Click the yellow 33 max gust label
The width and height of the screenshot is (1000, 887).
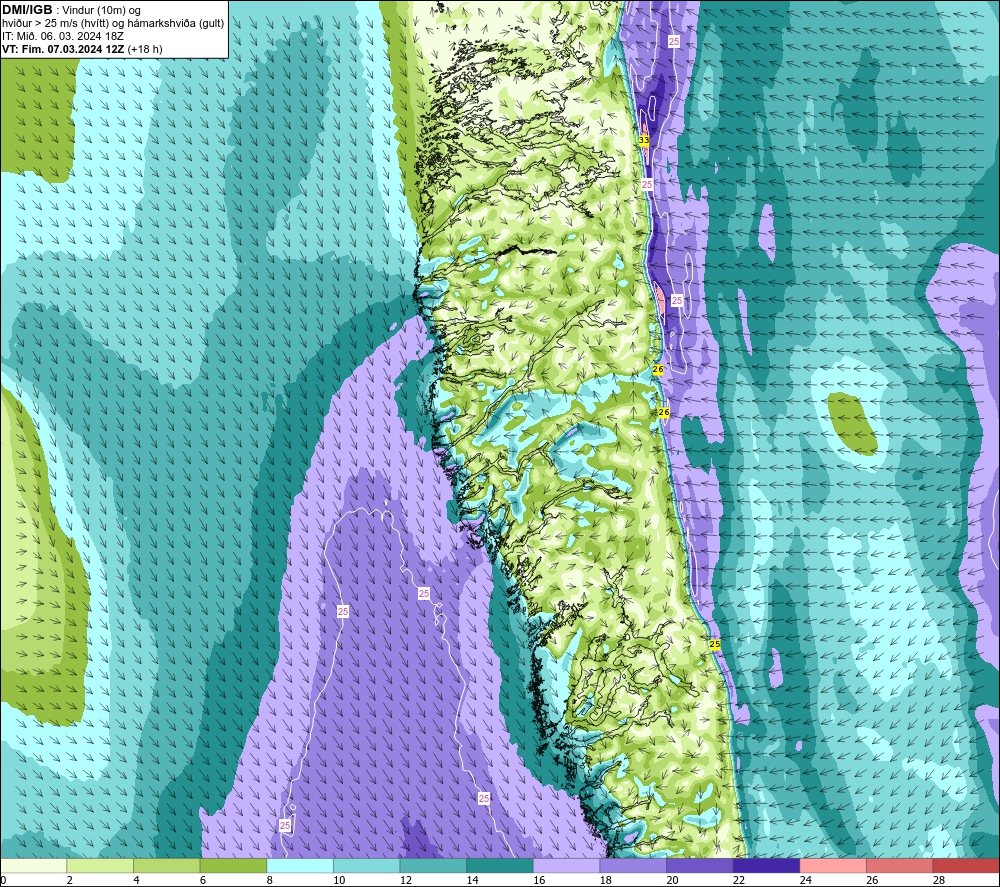click(644, 140)
